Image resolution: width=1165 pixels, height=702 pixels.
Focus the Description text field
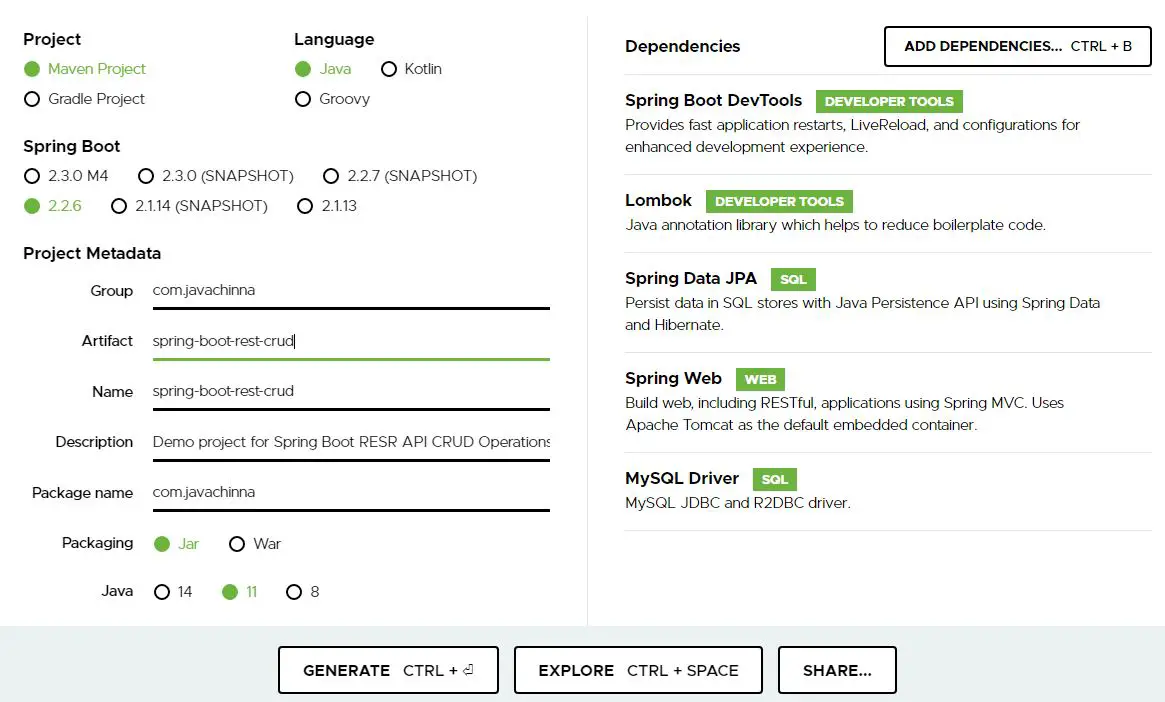coord(350,442)
